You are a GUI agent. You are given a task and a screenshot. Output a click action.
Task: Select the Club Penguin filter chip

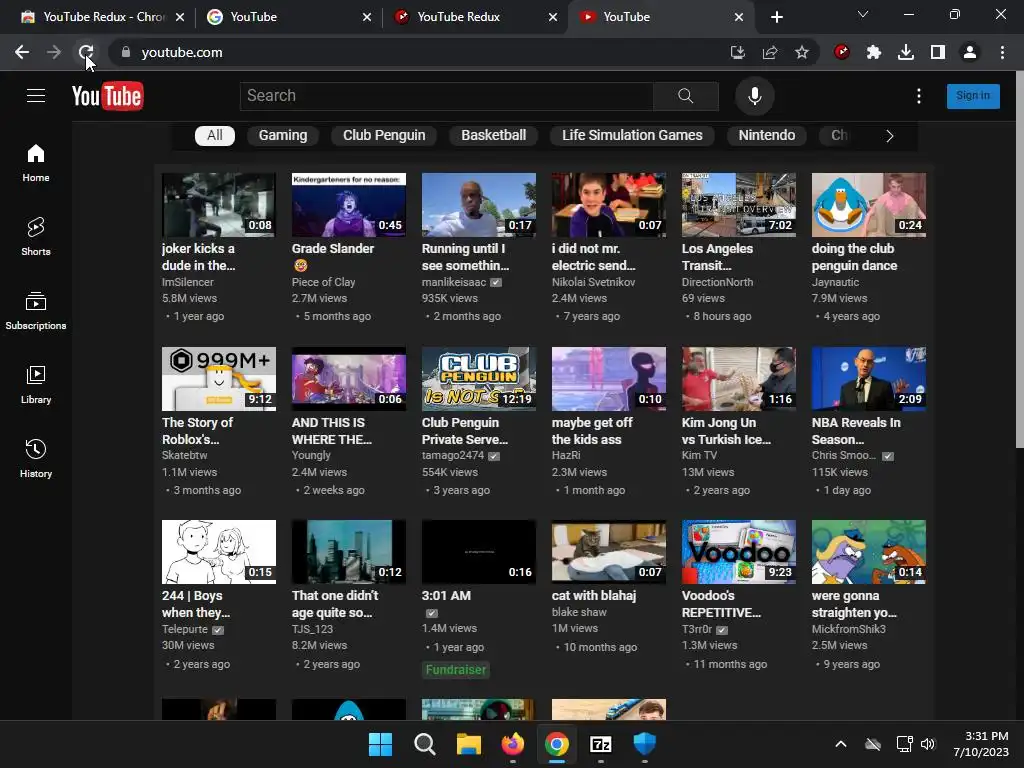(384, 135)
